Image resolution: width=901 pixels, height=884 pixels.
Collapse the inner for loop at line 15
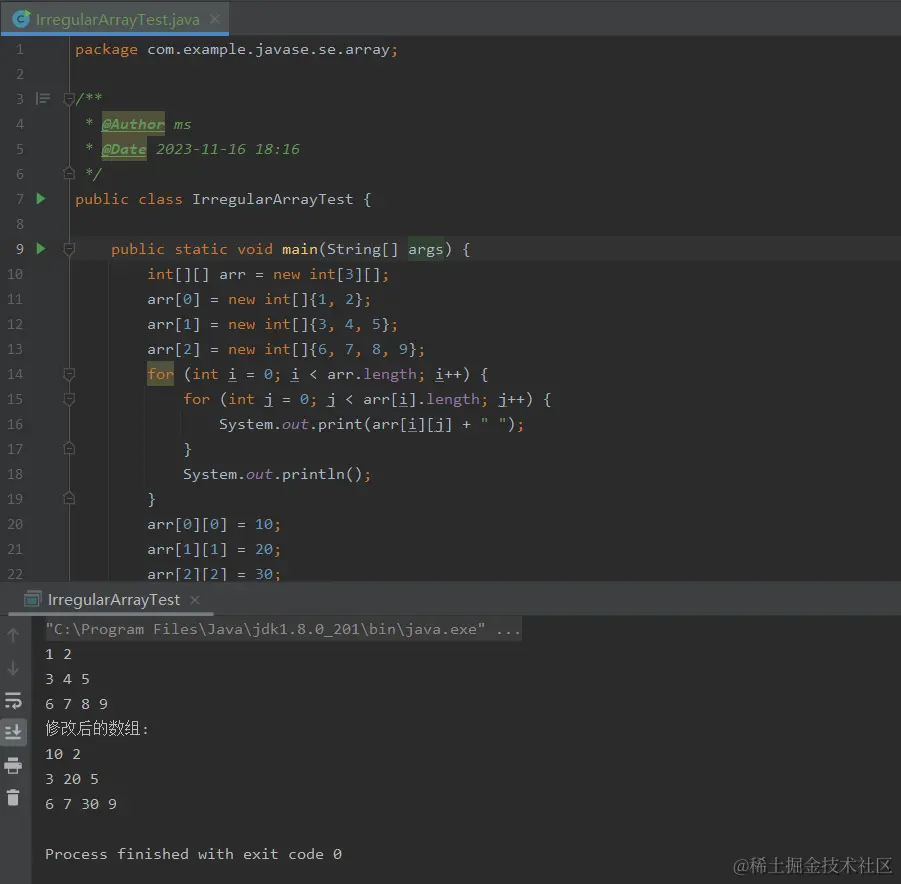pyautogui.click(x=69, y=399)
